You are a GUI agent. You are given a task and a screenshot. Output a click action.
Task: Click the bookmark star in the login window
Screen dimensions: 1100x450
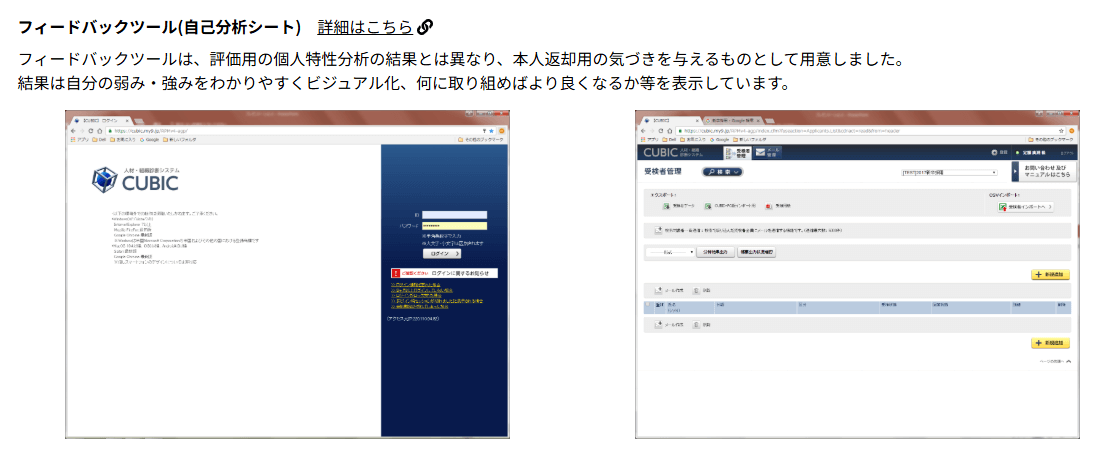click(x=492, y=131)
